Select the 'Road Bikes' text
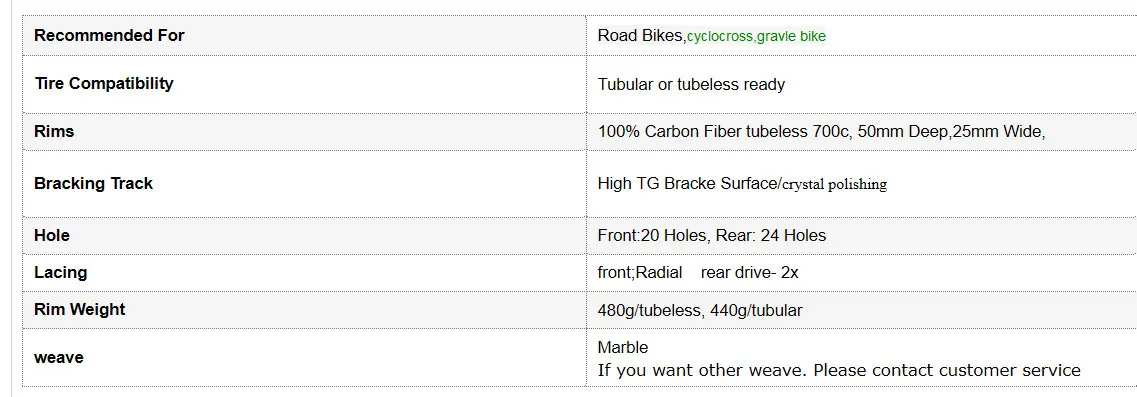The height and width of the screenshot is (397, 1137). tap(640, 36)
